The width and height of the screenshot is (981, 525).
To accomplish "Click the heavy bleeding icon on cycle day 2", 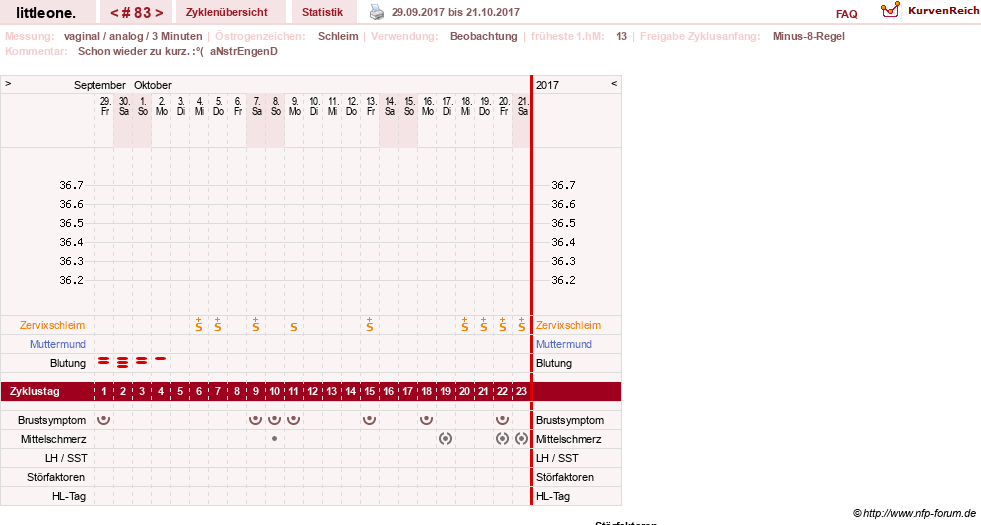I will [x=123, y=362].
